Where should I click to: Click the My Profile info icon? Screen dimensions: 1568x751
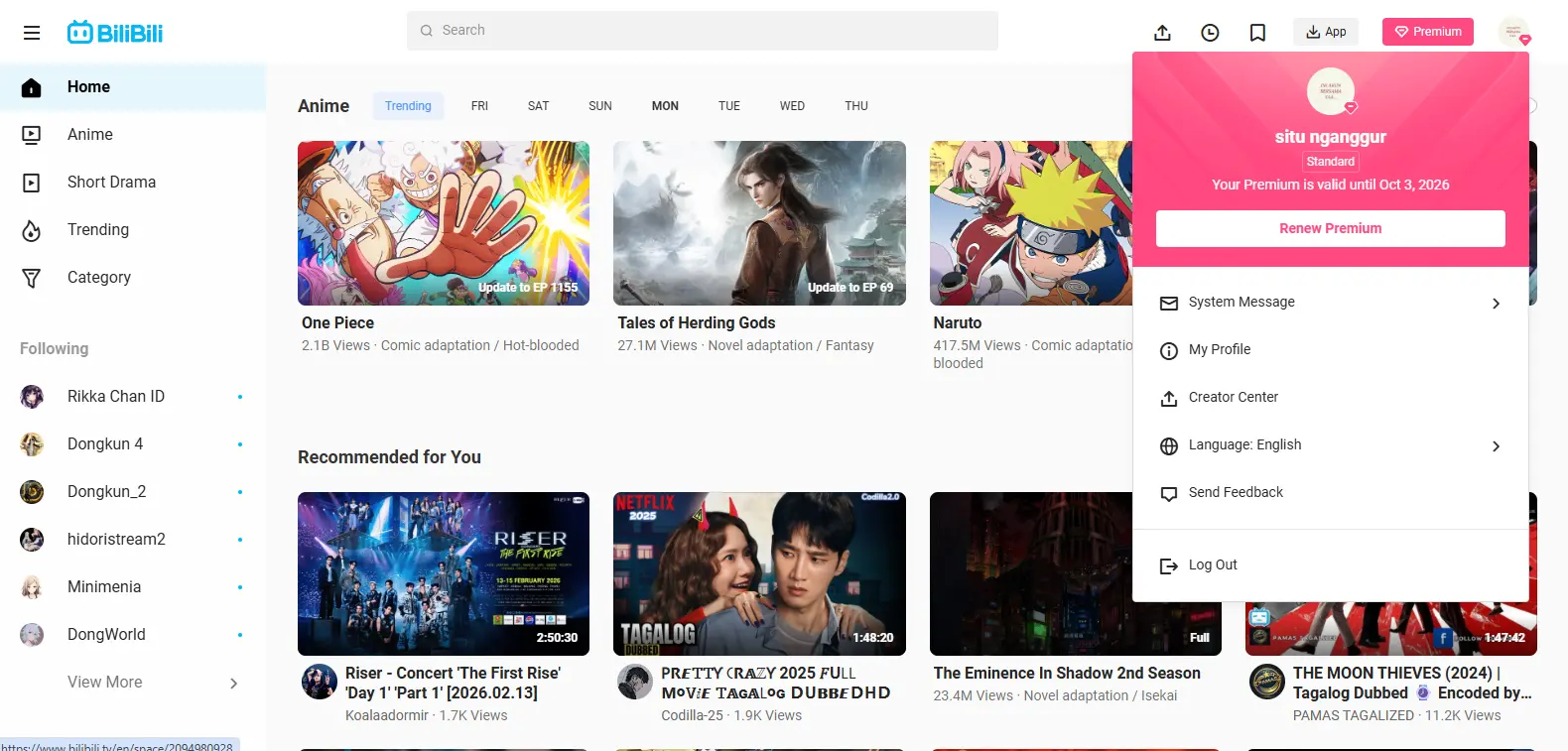coord(1169,350)
